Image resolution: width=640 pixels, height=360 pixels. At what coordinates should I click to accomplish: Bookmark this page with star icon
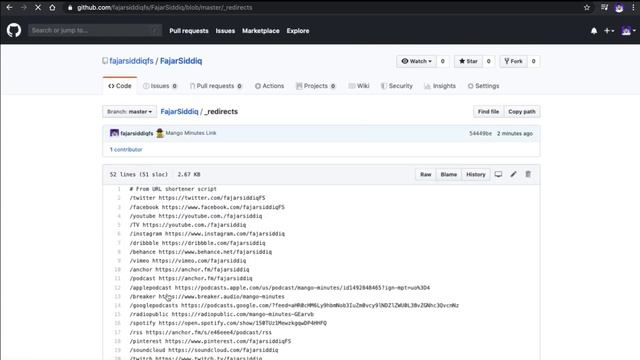tap(587, 7)
